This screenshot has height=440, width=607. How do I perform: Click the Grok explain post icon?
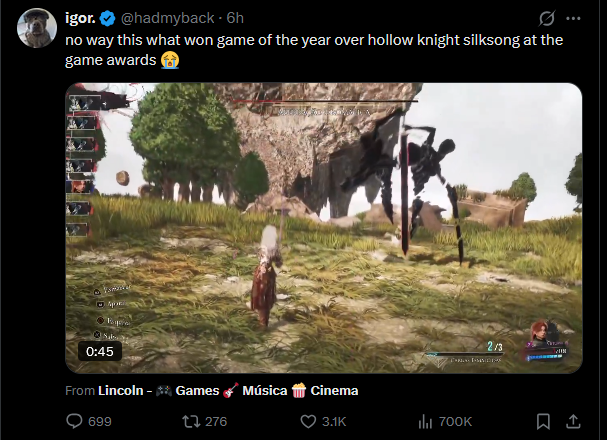tap(547, 18)
